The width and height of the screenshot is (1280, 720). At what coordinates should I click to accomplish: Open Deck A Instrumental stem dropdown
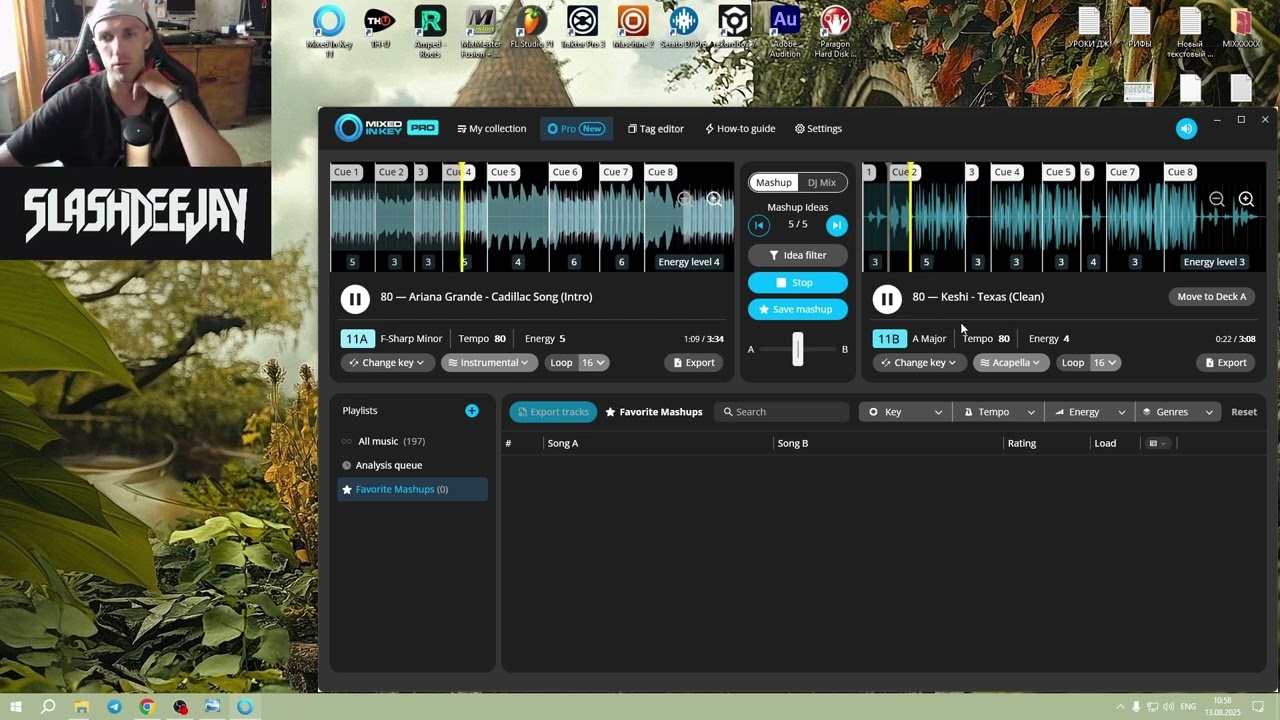click(x=489, y=363)
